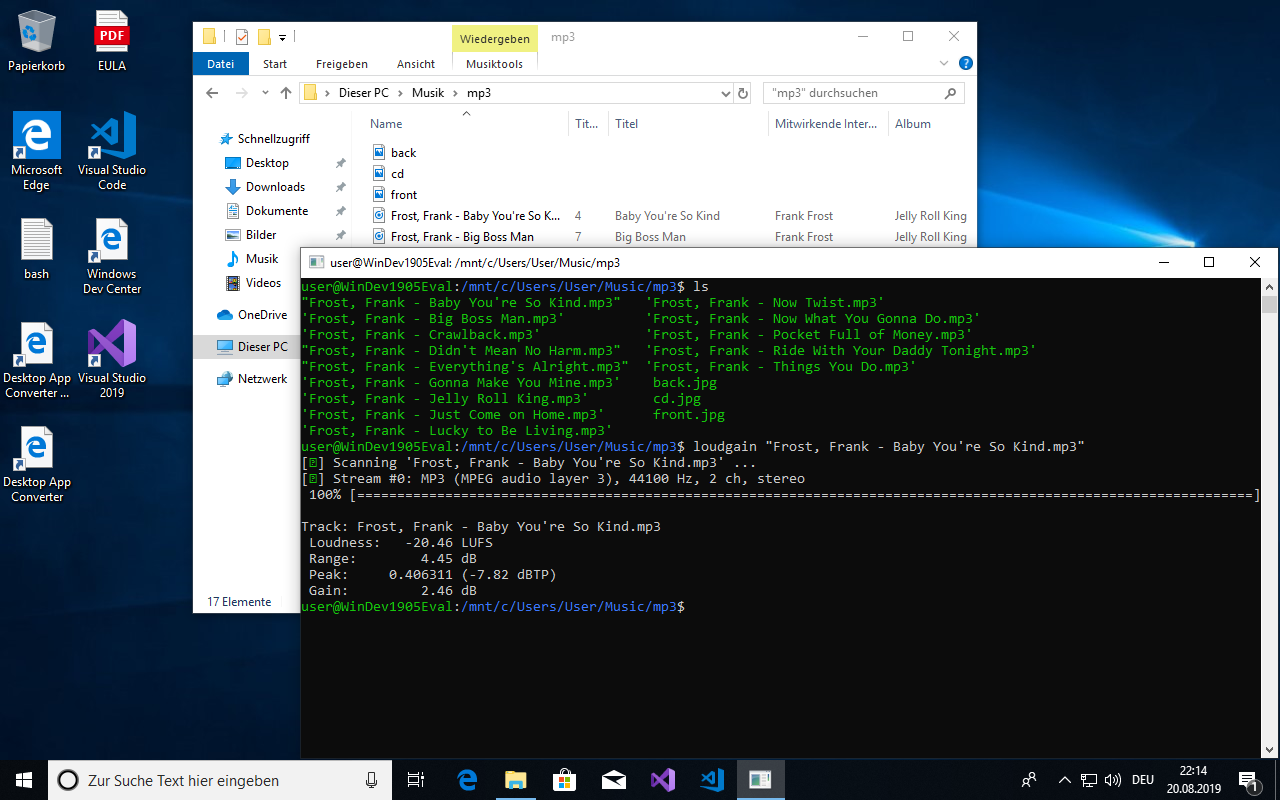Click the terminal window vertical scrollbar
Viewport: 1280px width, 800px height.
[x=1269, y=518]
